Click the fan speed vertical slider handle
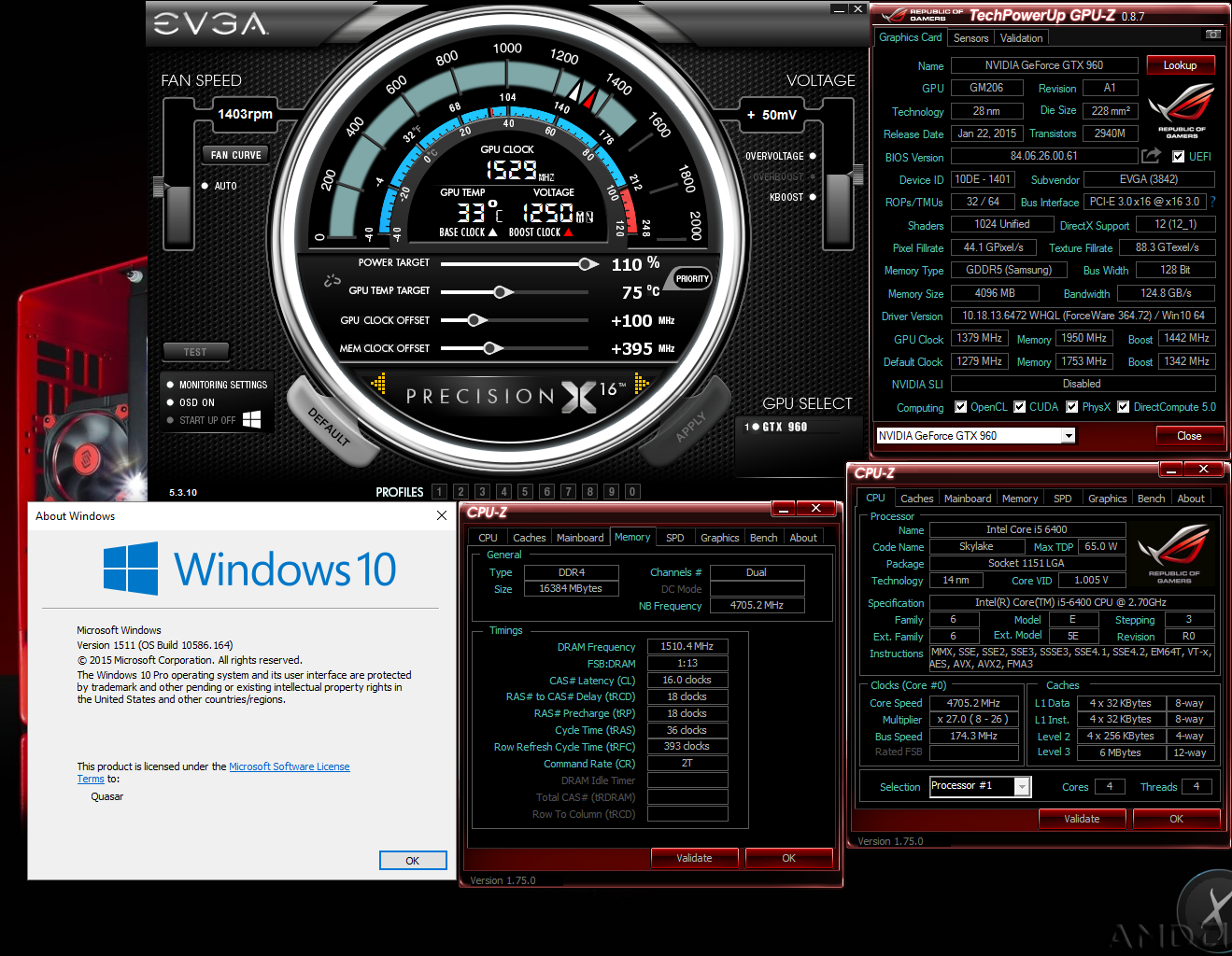Viewport: 1232px width, 956px height. click(x=160, y=186)
